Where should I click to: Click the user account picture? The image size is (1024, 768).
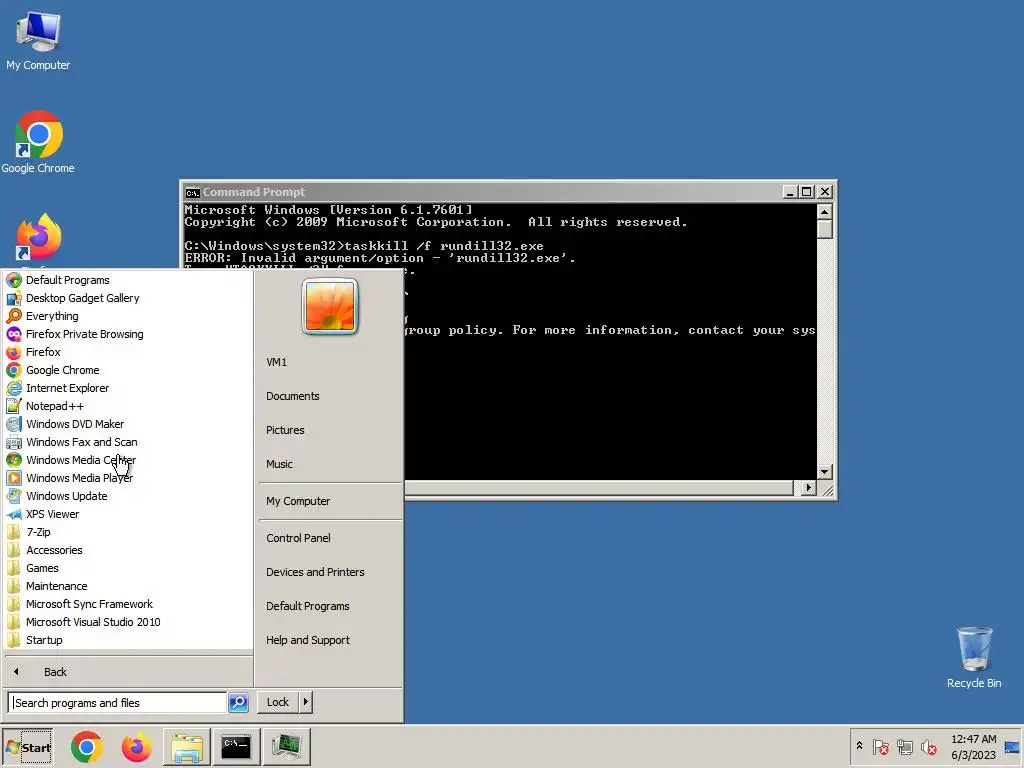(330, 306)
